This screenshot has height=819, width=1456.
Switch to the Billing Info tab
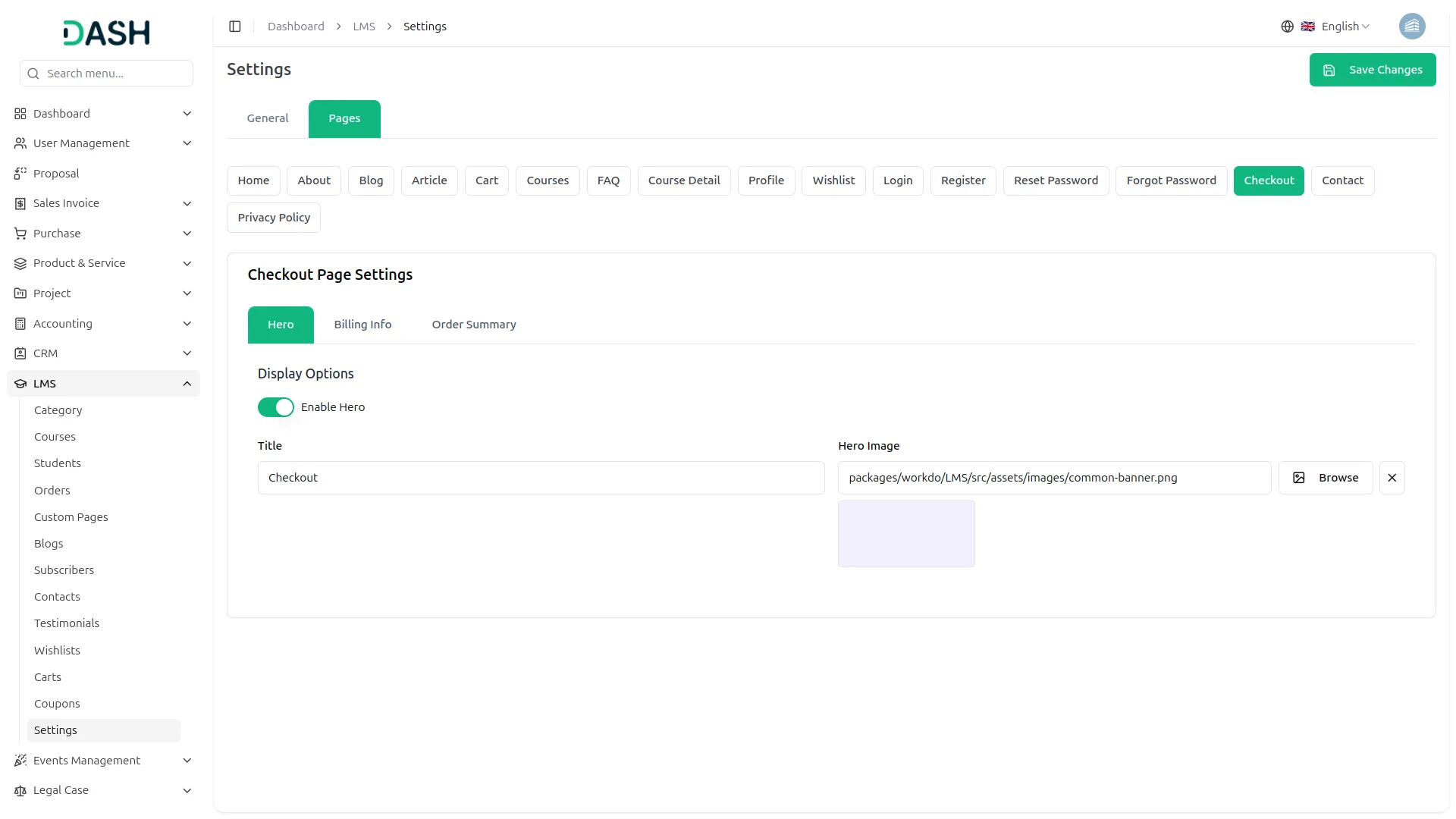point(362,325)
